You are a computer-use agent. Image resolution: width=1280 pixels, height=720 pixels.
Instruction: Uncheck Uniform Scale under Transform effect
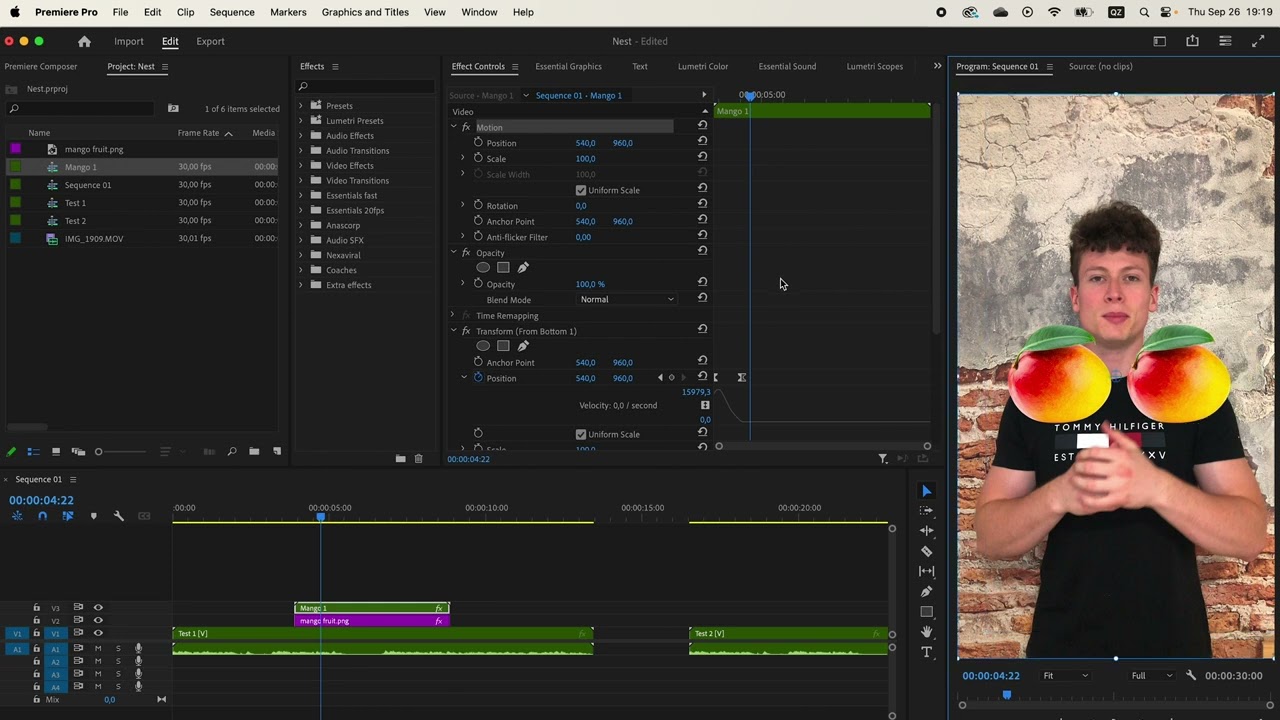coord(581,434)
